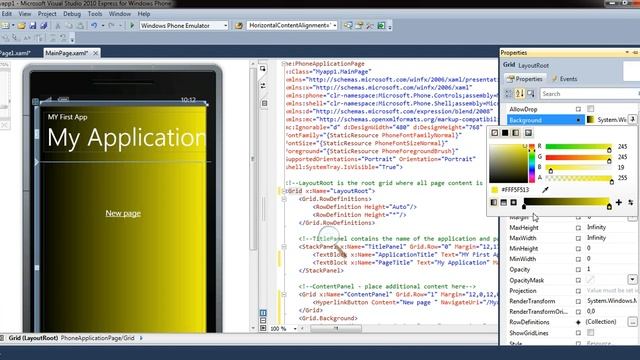
Task: Click the #FFF5F513 hex color field
Action: (x=515, y=190)
